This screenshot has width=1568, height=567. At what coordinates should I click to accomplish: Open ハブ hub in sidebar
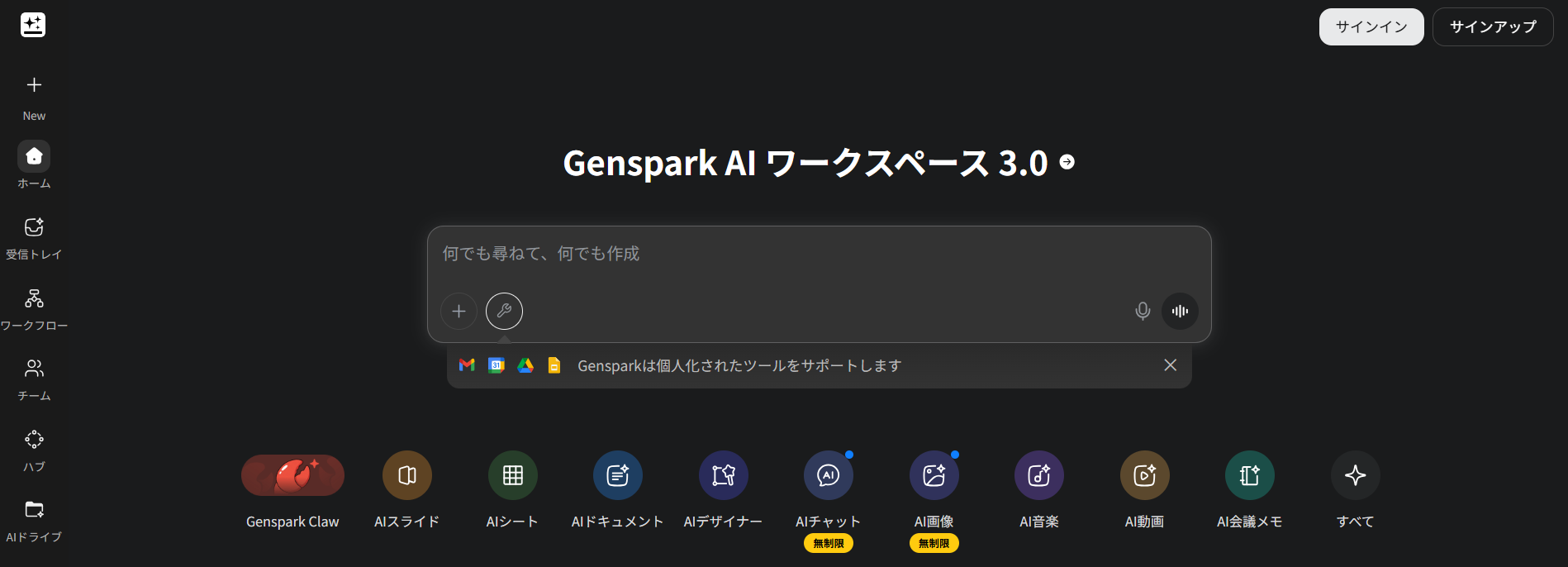pyautogui.click(x=34, y=450)
